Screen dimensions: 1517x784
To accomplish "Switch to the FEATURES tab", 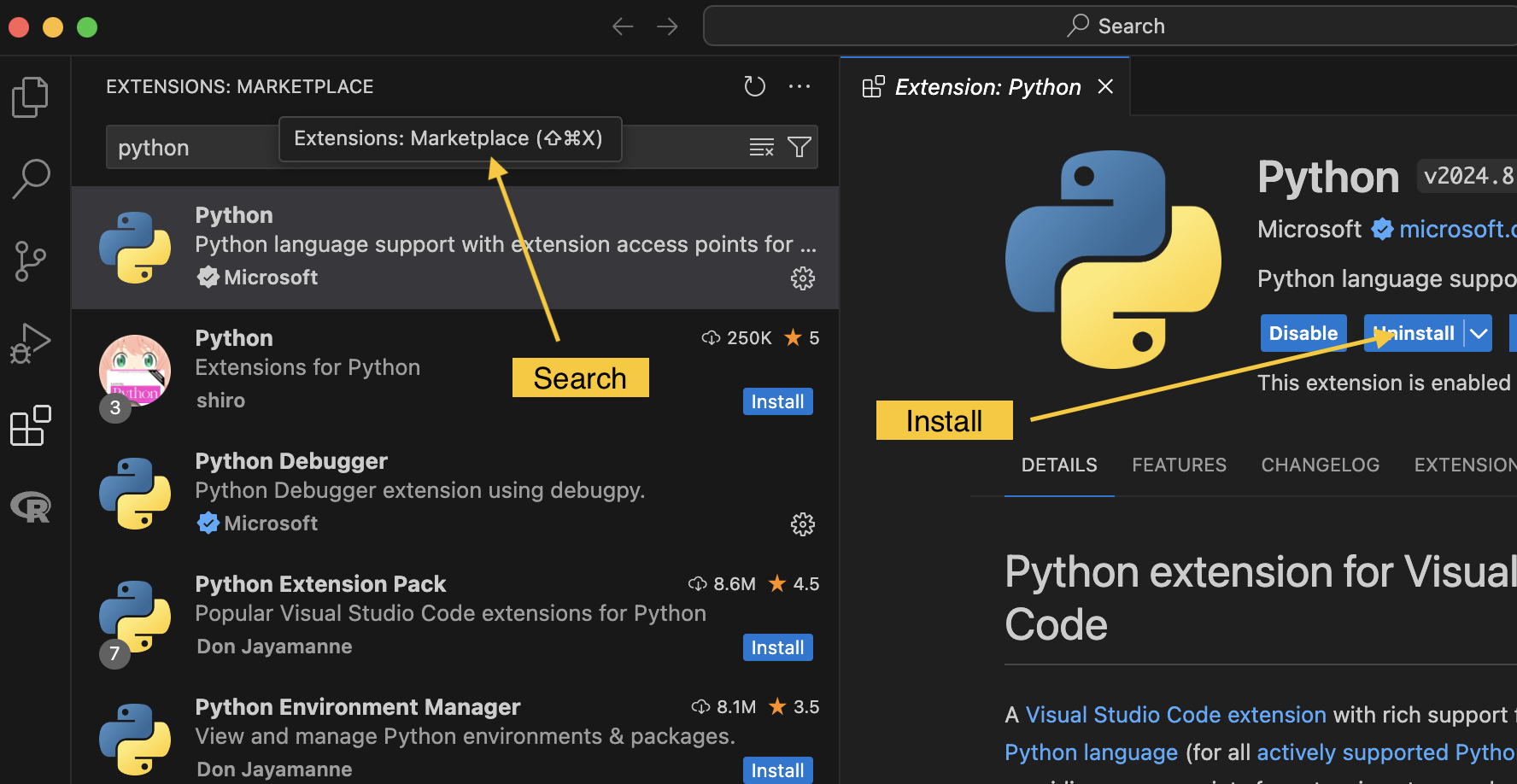I will (x=1179, y=465).
